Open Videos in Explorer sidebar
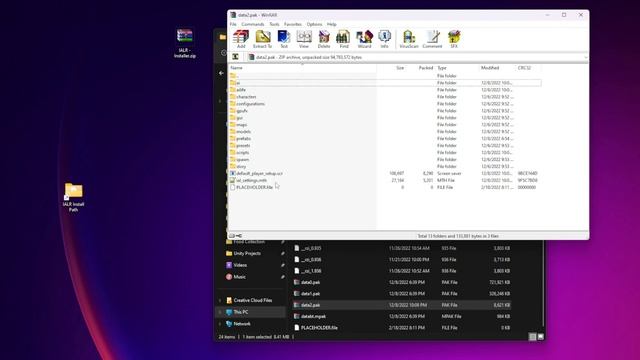The image size is (640, 360). click(240, 265)
